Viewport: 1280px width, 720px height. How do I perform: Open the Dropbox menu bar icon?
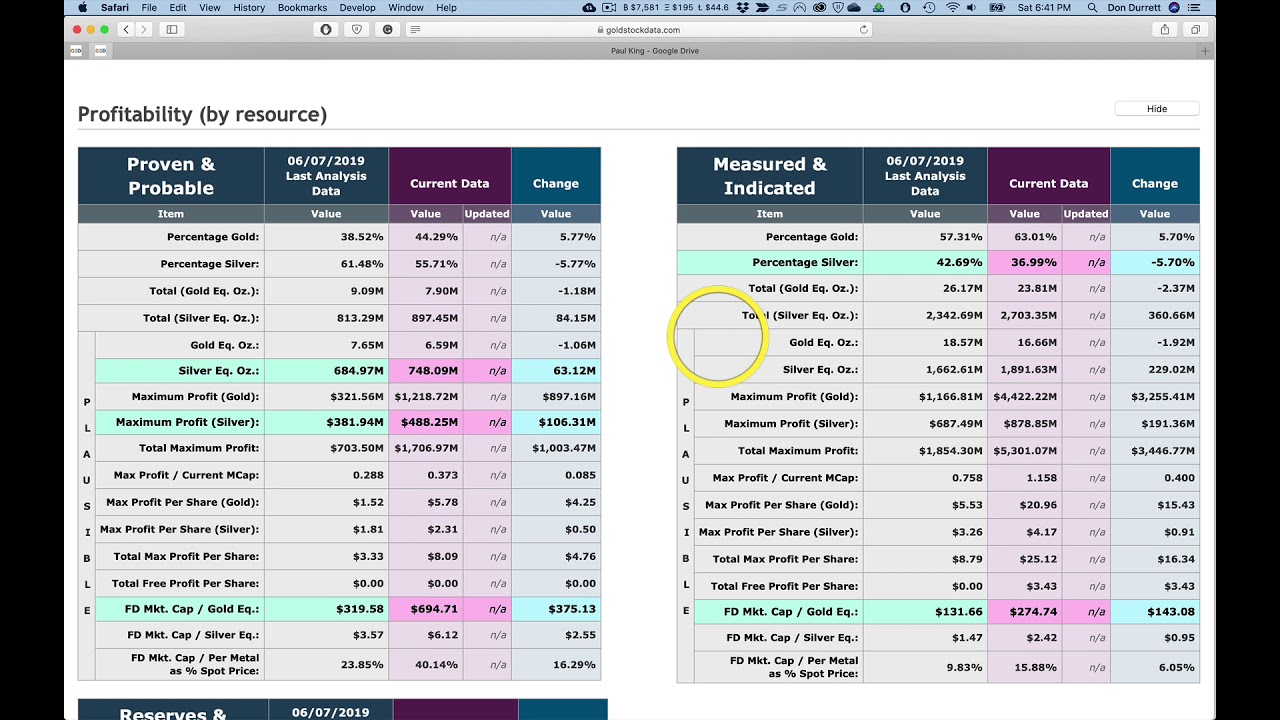(x=743, y=7)
